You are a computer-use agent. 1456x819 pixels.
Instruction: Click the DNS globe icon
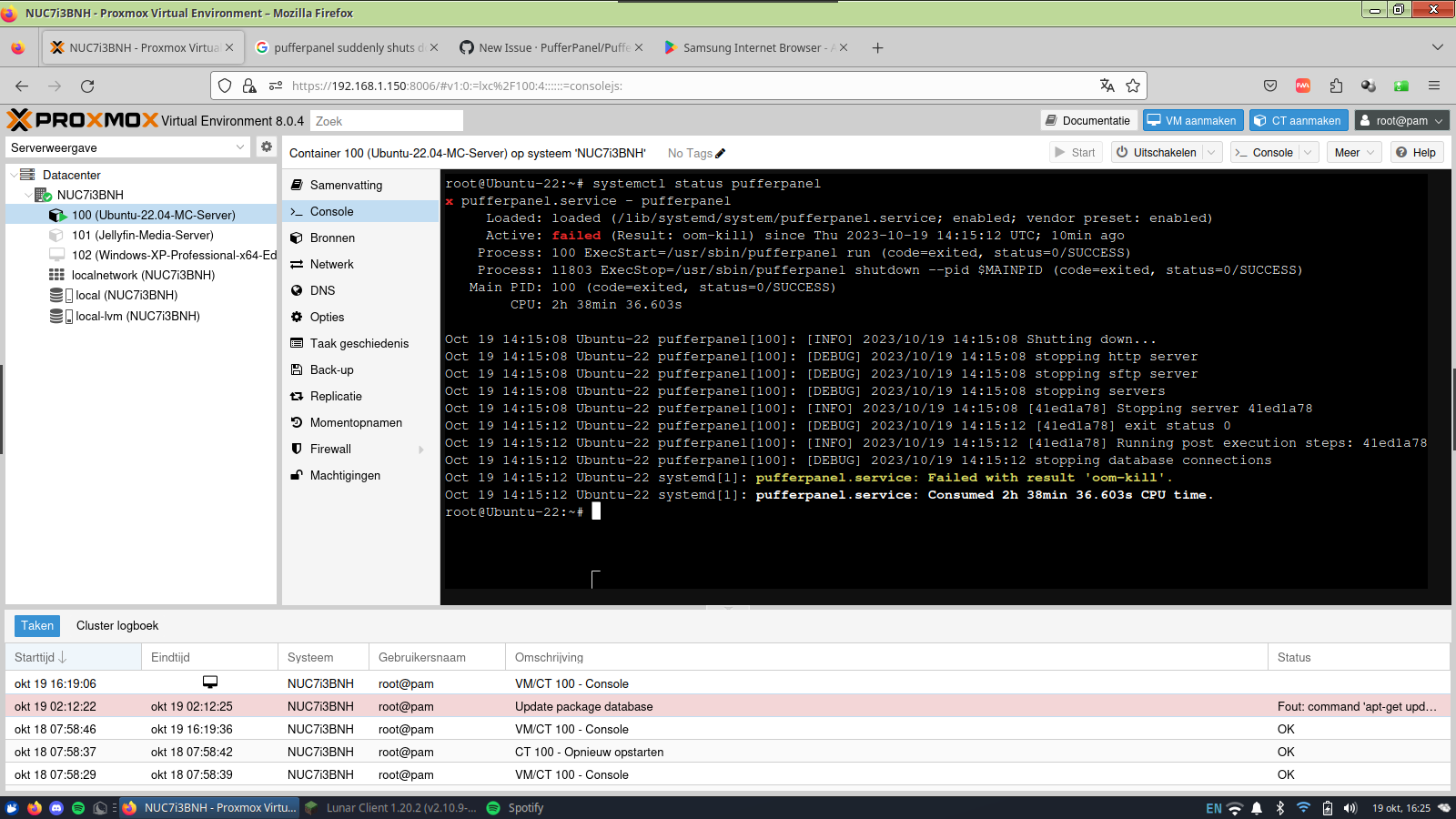tap(296, 290)
